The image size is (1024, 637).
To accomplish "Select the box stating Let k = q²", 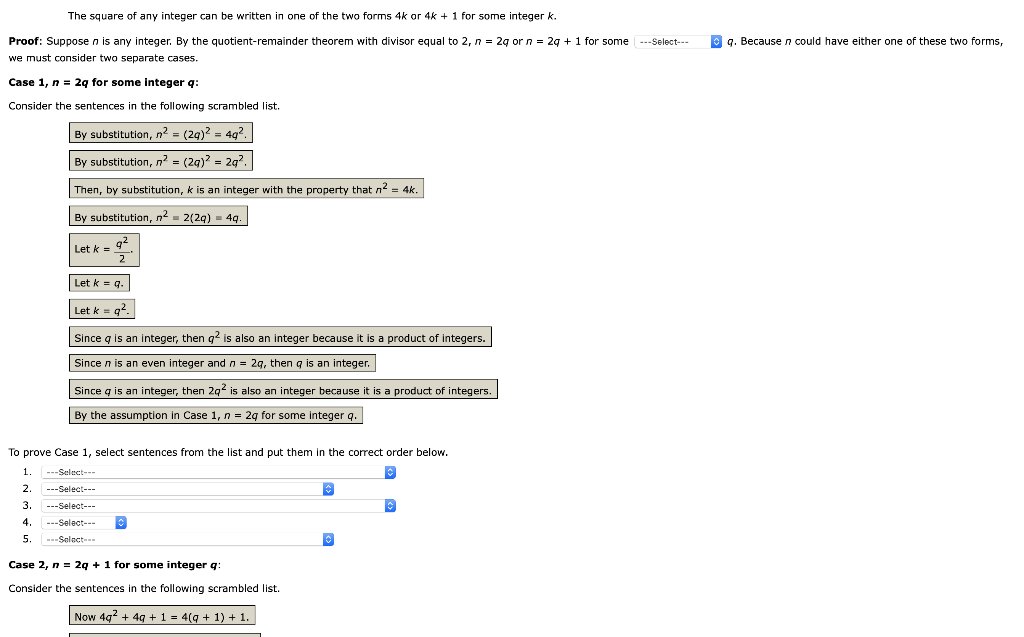I will tap(103, 309).
